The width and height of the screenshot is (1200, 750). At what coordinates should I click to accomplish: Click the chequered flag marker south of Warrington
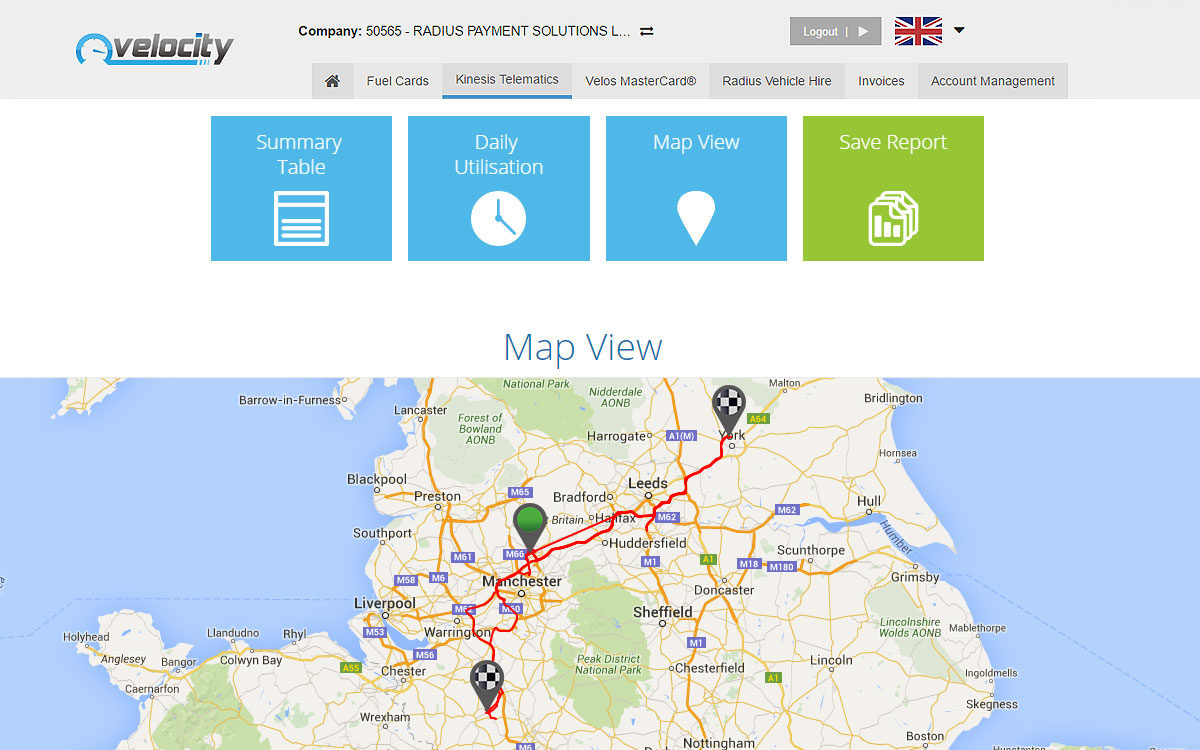[487, 686]
